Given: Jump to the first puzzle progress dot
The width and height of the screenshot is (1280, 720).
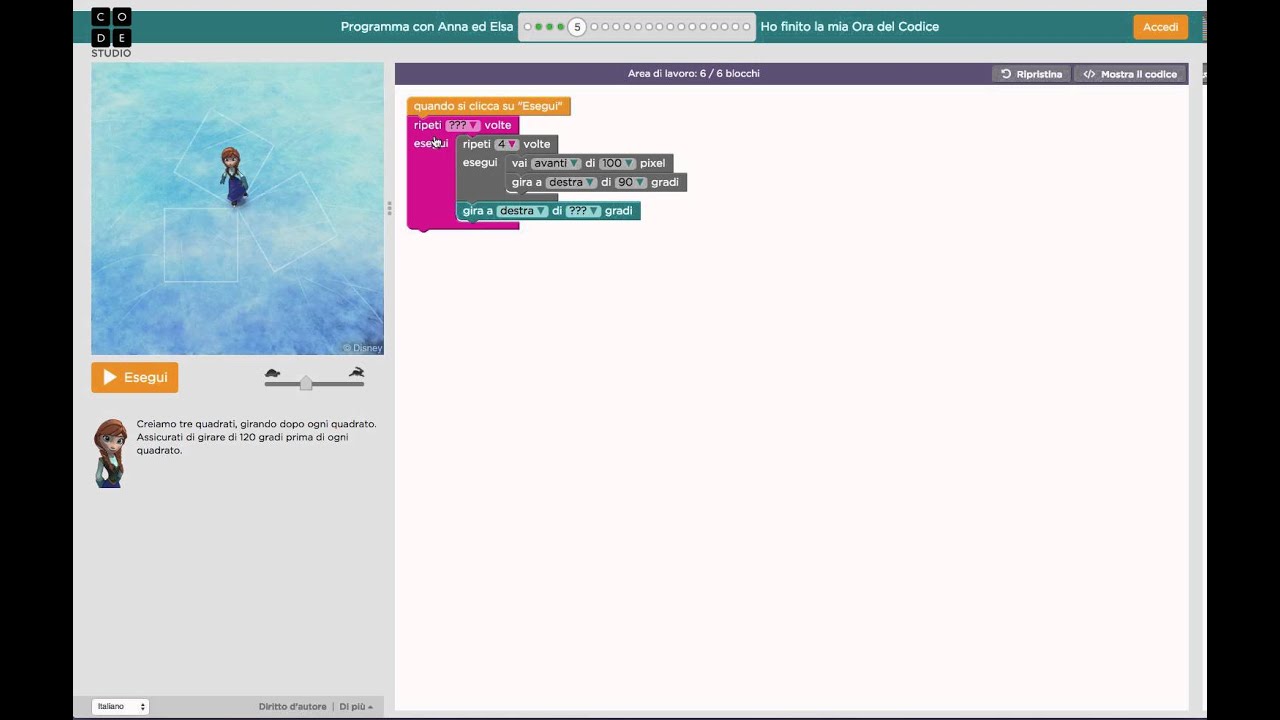Looking at the screenshot, I should 527,27.
